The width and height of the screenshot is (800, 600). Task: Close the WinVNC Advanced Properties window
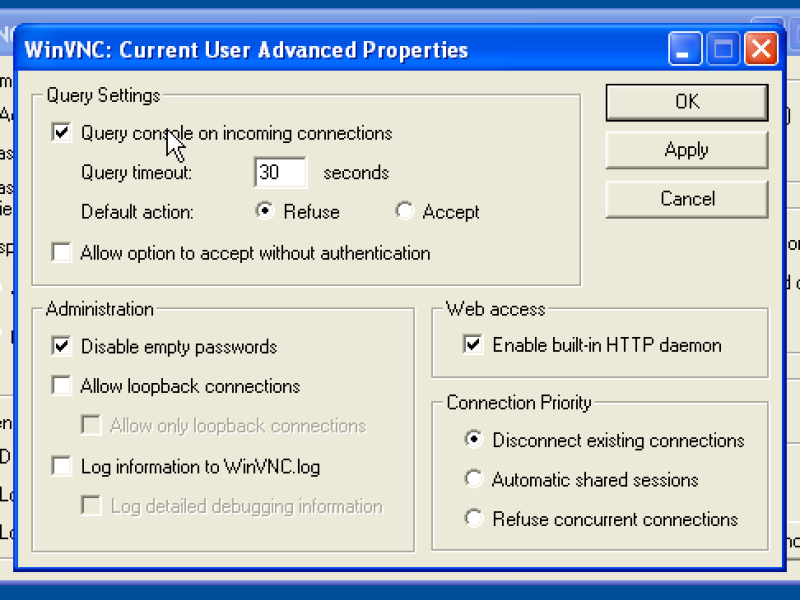click(761, 49)
